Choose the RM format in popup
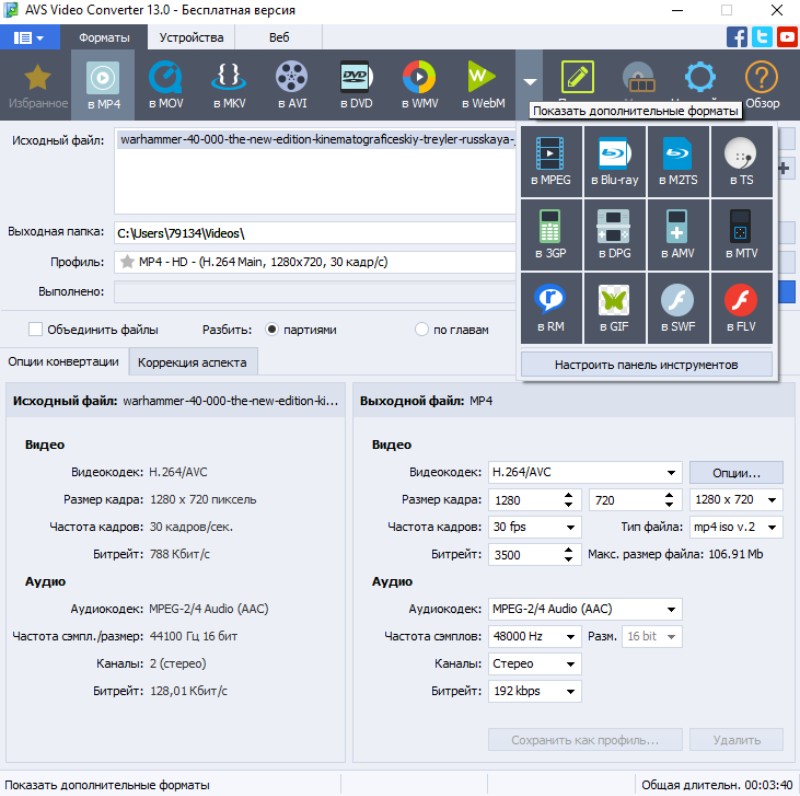The height and width of the screenshot is (796, 800). click(551, 308)
